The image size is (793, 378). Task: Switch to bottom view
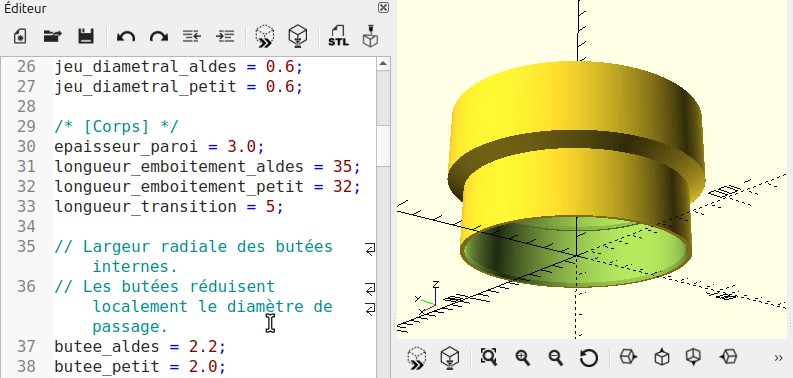(x=693, y=357)
